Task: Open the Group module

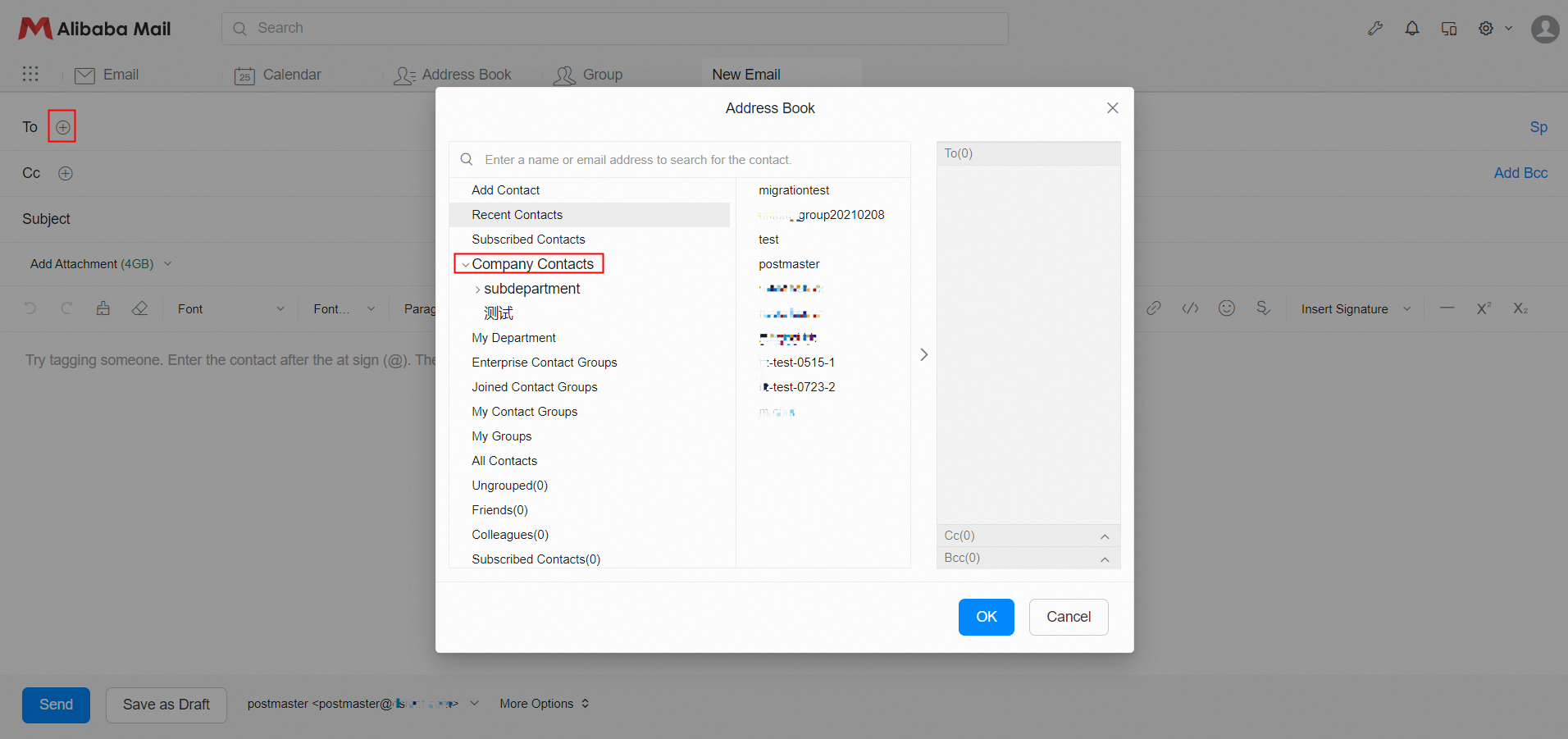Action: (588, 75)
